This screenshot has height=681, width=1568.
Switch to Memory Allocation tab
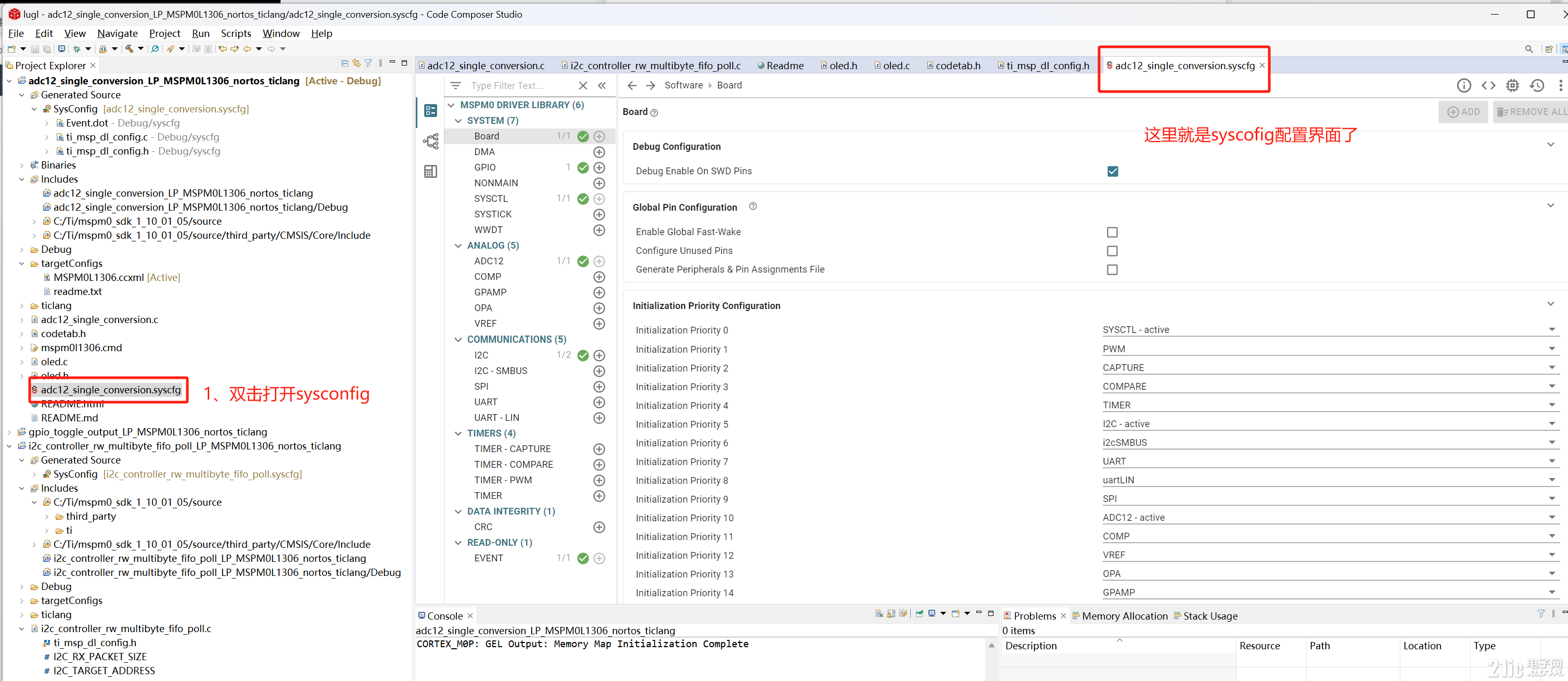1119,616
